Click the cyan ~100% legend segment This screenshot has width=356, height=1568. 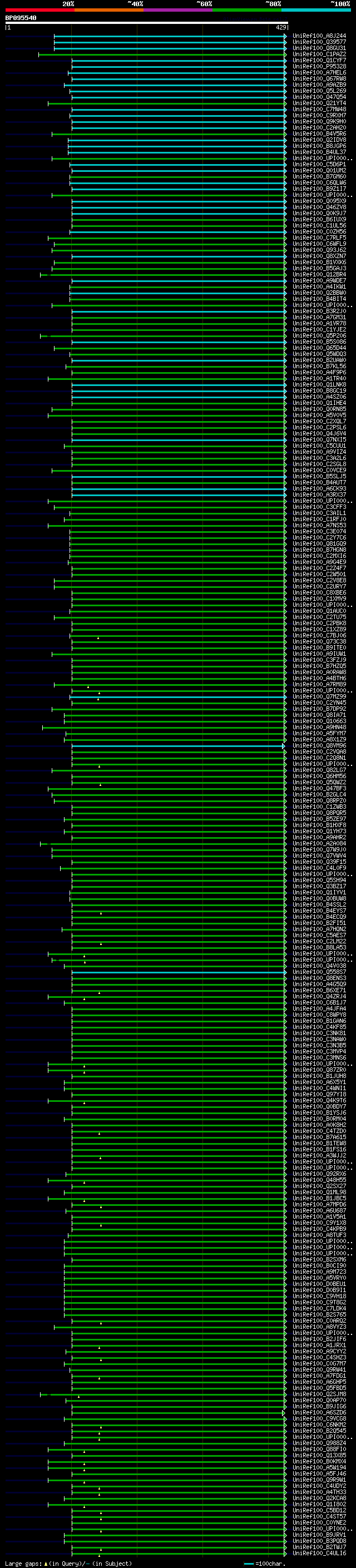[316, 10]
